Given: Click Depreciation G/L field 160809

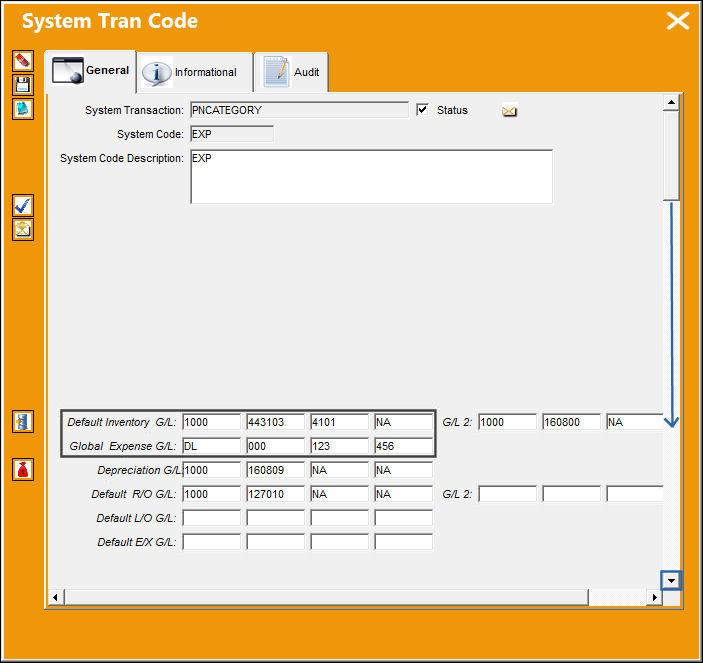Looking at the screenshot, I should pos(276,470).
